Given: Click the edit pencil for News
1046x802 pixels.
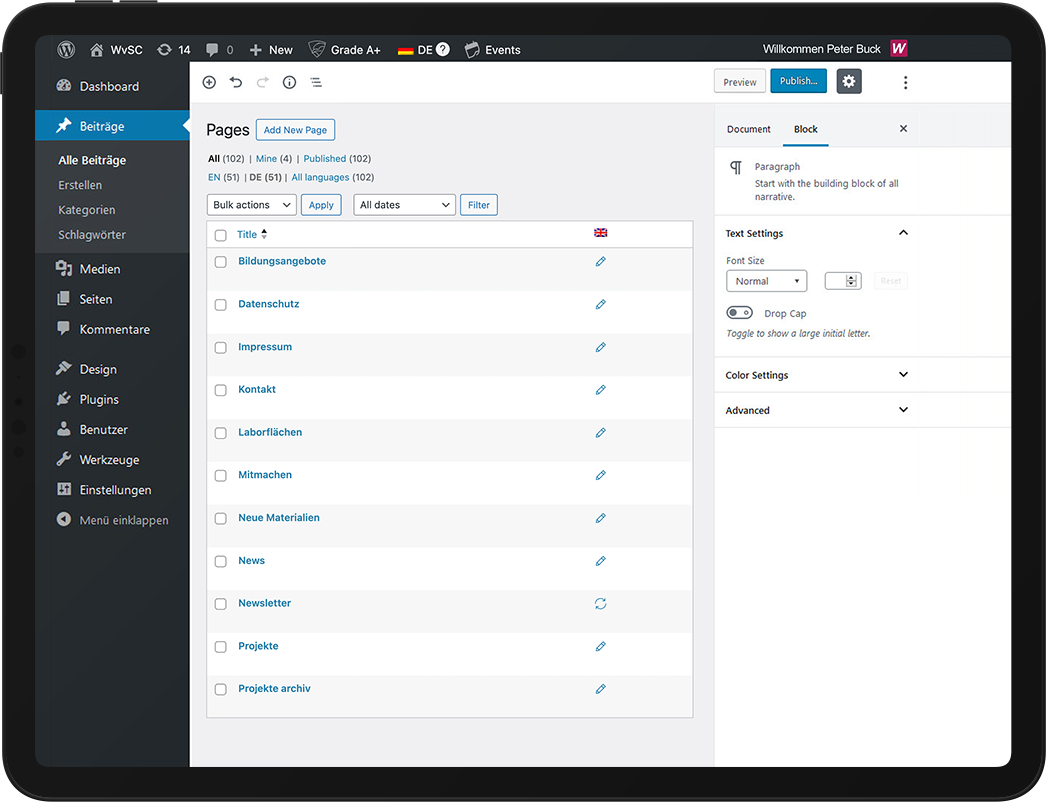Looking at the screenshot, I should [600, 561].
